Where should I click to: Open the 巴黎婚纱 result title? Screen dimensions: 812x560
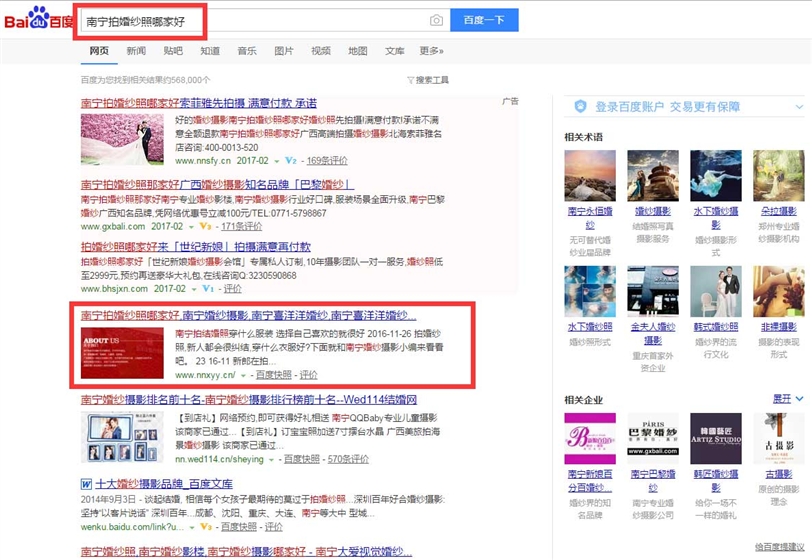218,184
